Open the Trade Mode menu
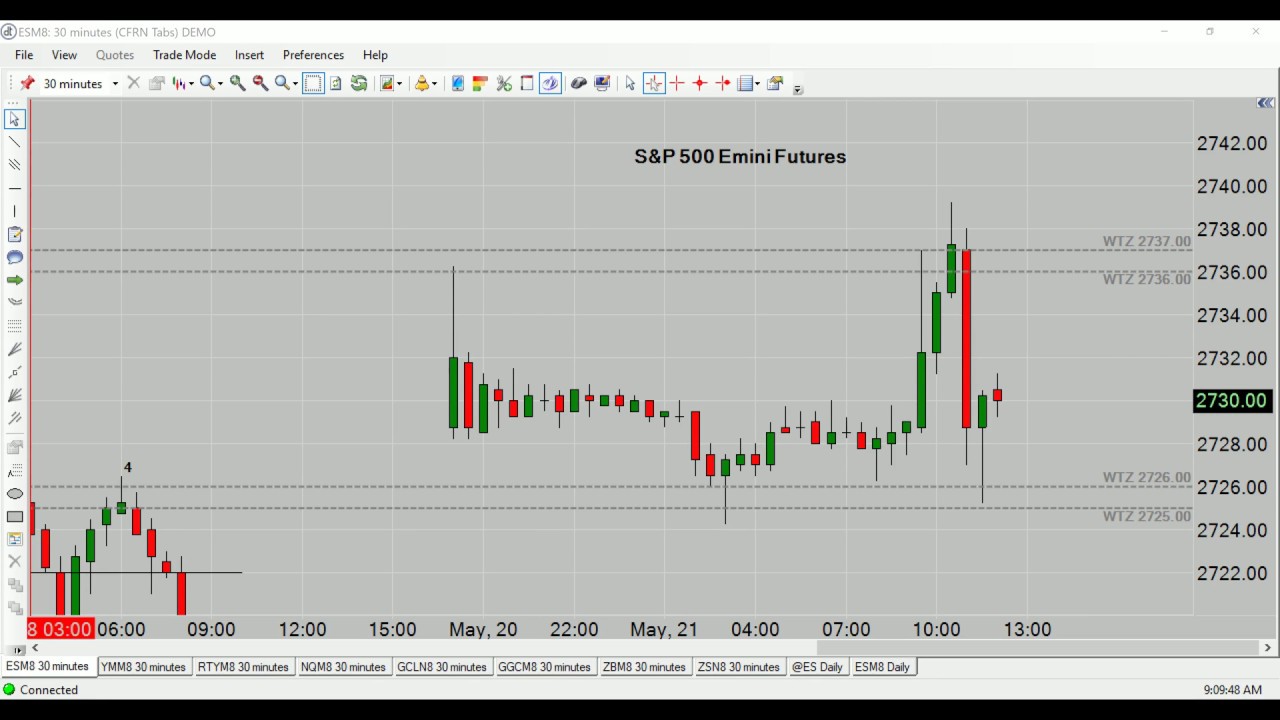Screen dimensions: 1280x720 click(184, 55)
